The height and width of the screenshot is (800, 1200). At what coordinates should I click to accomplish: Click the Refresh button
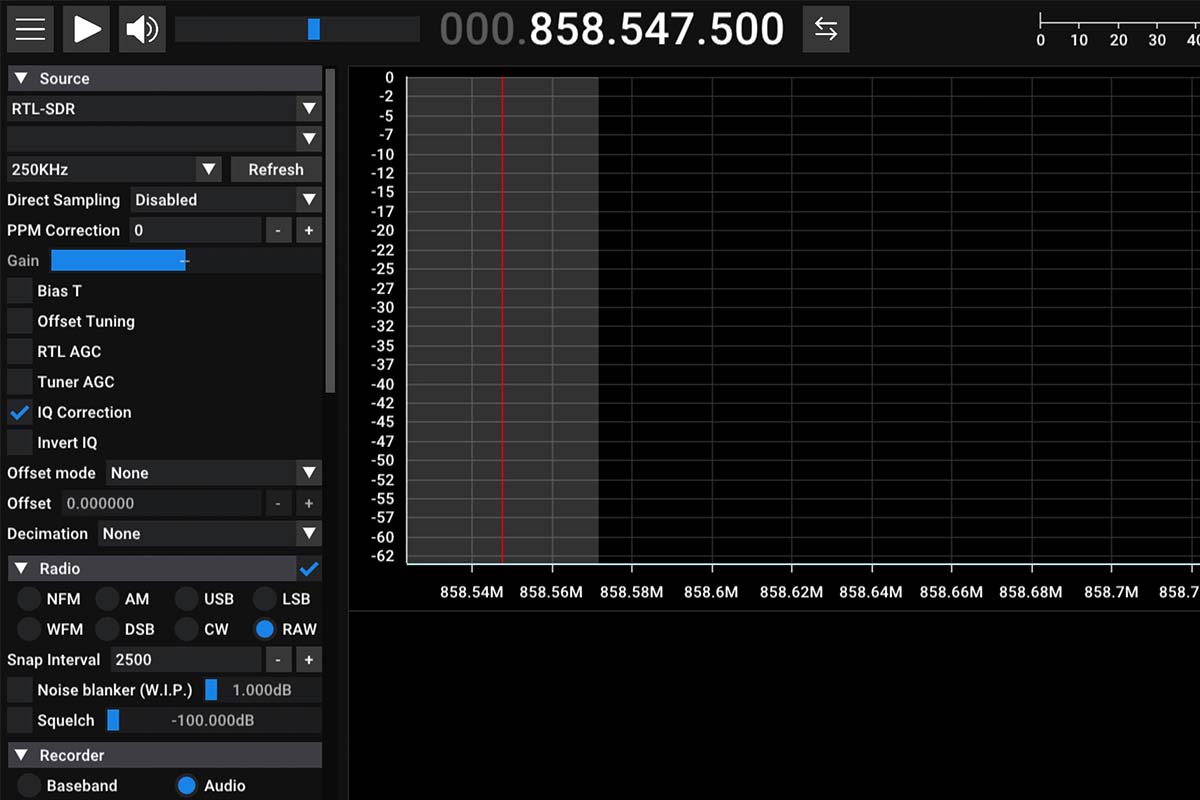click(x=276, y=169)
